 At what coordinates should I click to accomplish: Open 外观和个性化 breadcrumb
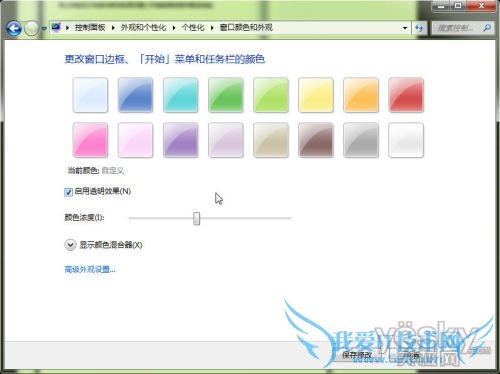coord(143,27)
